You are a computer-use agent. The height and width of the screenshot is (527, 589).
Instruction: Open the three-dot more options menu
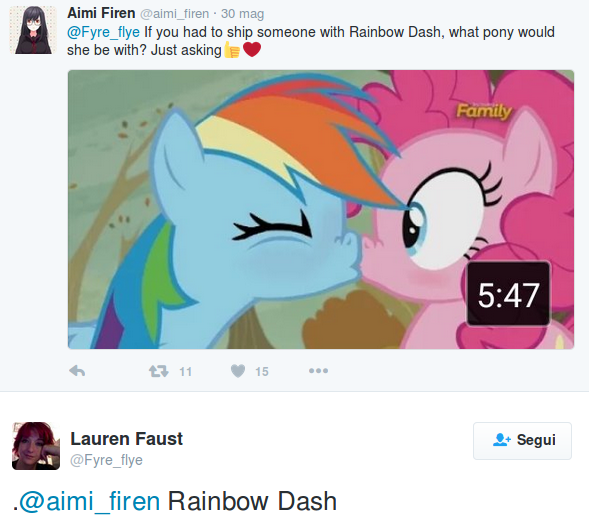pyautogui.click(x=318, y=371)
